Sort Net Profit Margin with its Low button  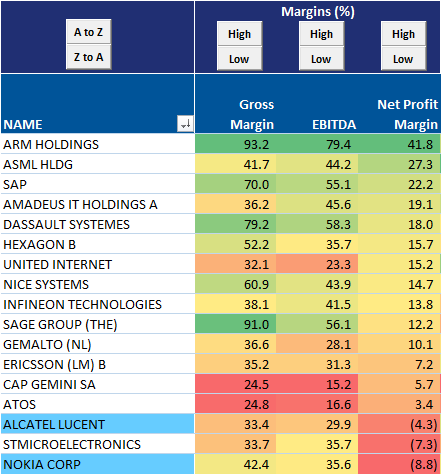(x=403, y=59)
